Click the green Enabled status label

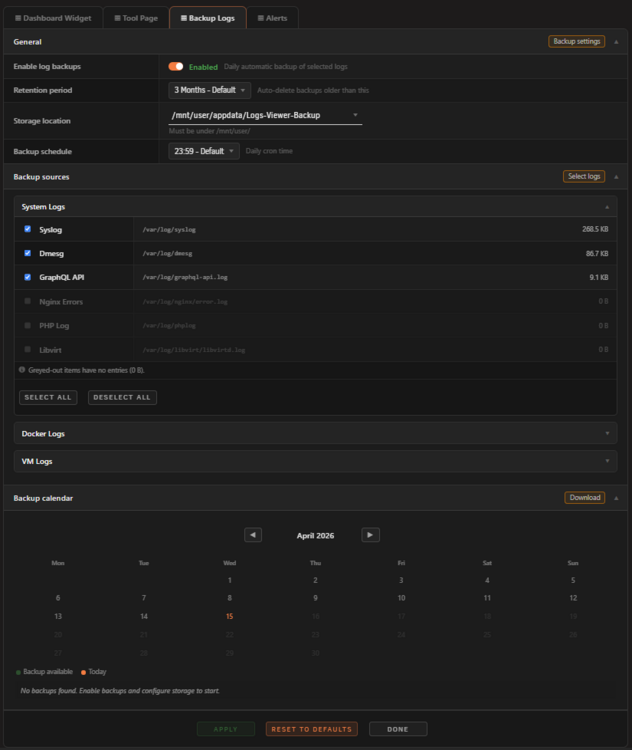[x=203, y=67]
